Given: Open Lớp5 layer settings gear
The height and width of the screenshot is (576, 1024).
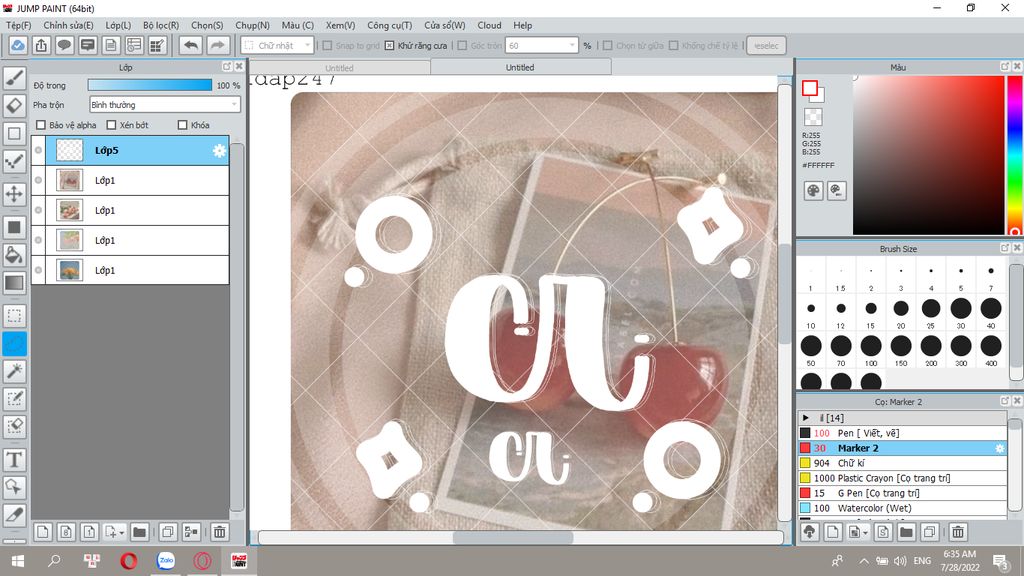Looking at the screenshot, I should (x=219, y=151).
